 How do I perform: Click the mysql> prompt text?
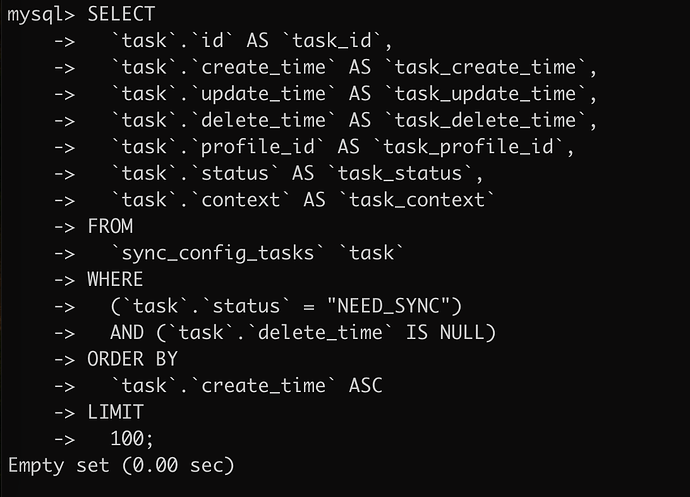click(x=41, y=14)
